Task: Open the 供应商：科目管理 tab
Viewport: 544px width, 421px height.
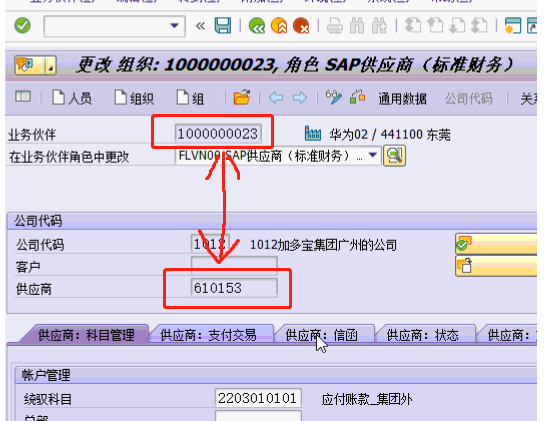Action: [x=86, y=335]
